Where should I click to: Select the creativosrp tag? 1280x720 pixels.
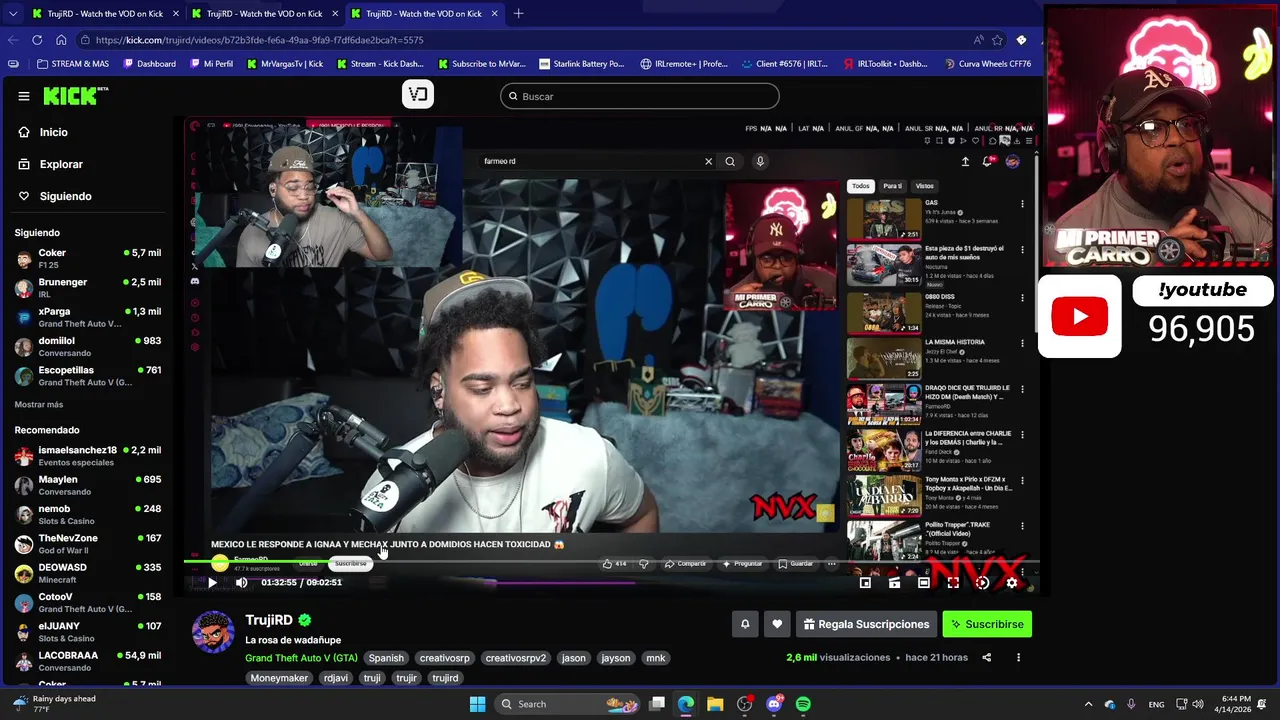pos(444,658)
